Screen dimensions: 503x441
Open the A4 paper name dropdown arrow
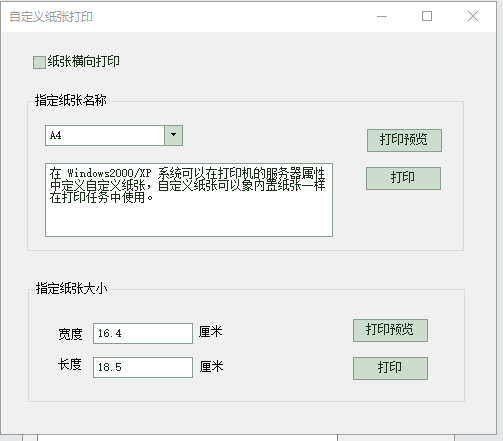click(x=173, y=135)
